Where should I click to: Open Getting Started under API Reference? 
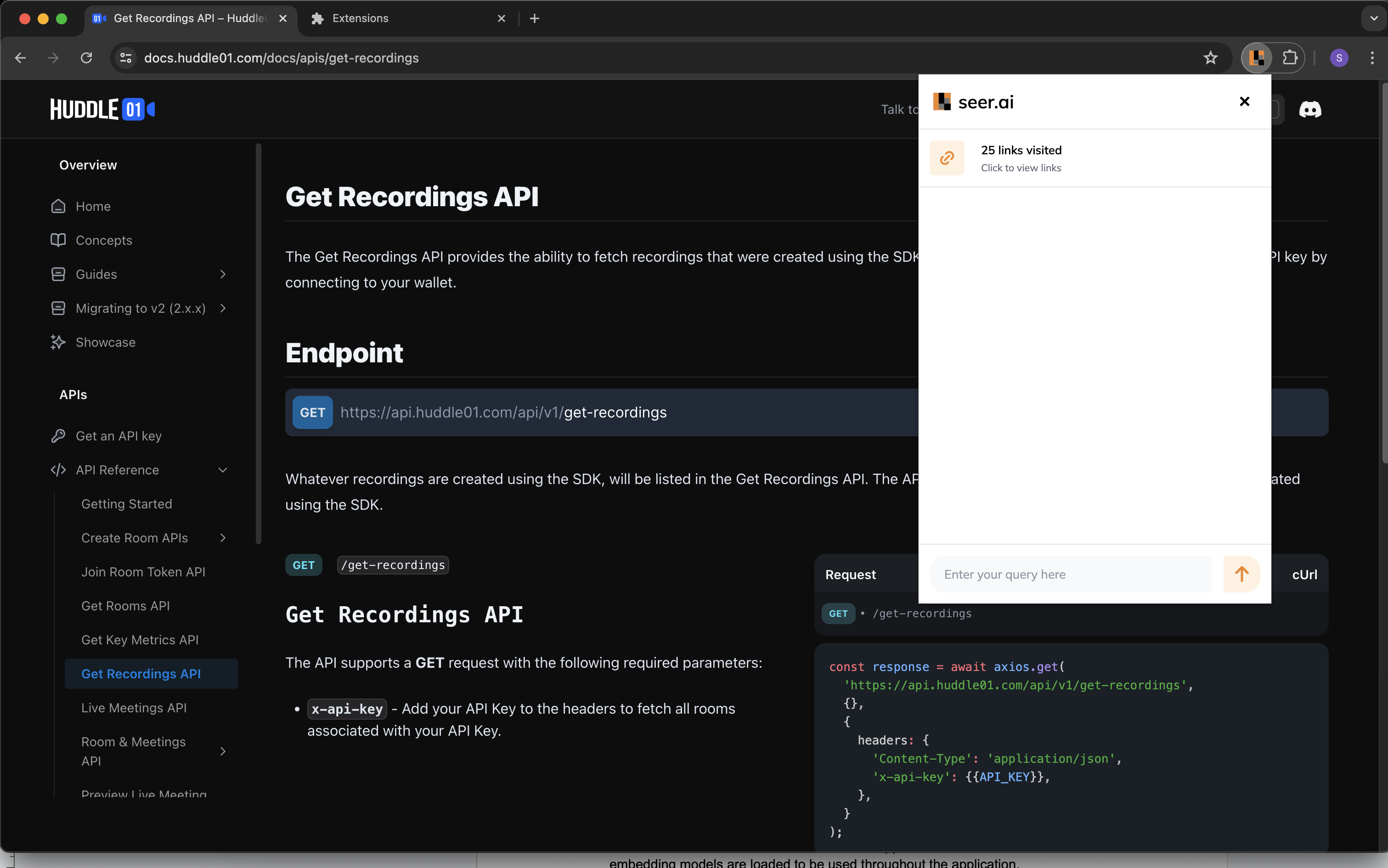tap(127, 504)
